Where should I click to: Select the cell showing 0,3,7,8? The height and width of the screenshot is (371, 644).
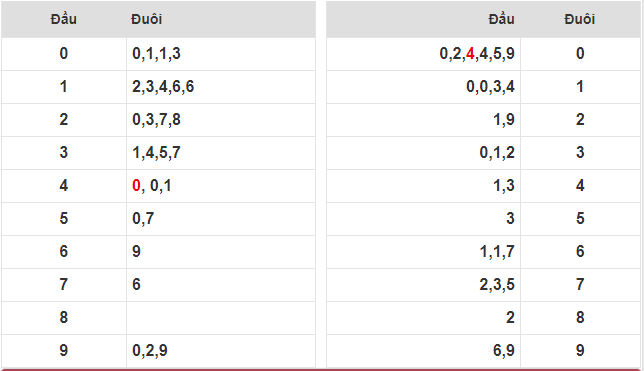pyautogui.click(x=221, y=120)
